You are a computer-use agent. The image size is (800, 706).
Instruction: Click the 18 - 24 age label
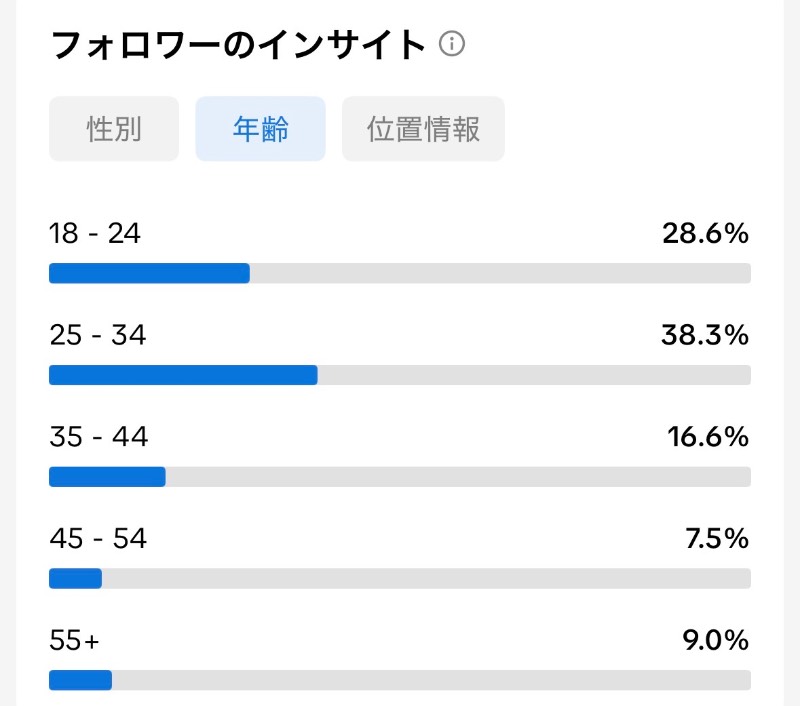(94, 234)
